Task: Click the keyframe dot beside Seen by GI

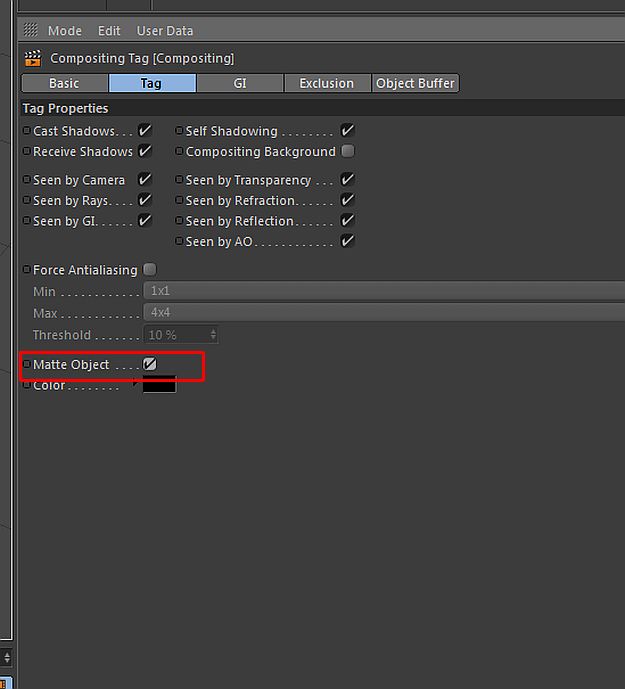Action: point(26,220)
